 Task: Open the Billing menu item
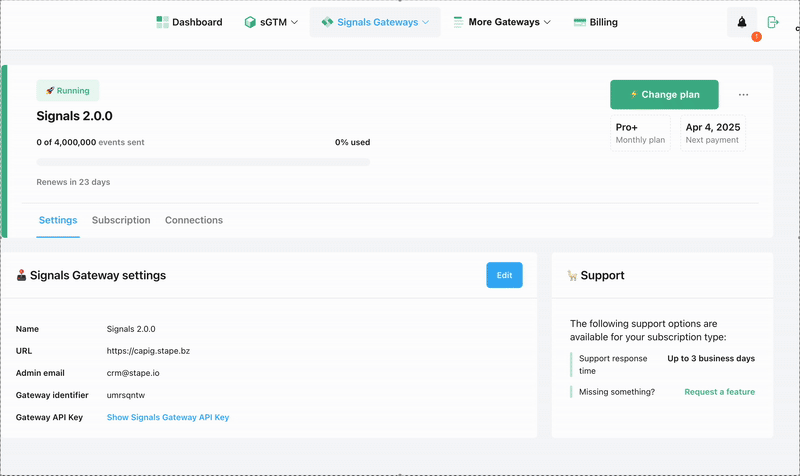(595, 22)
